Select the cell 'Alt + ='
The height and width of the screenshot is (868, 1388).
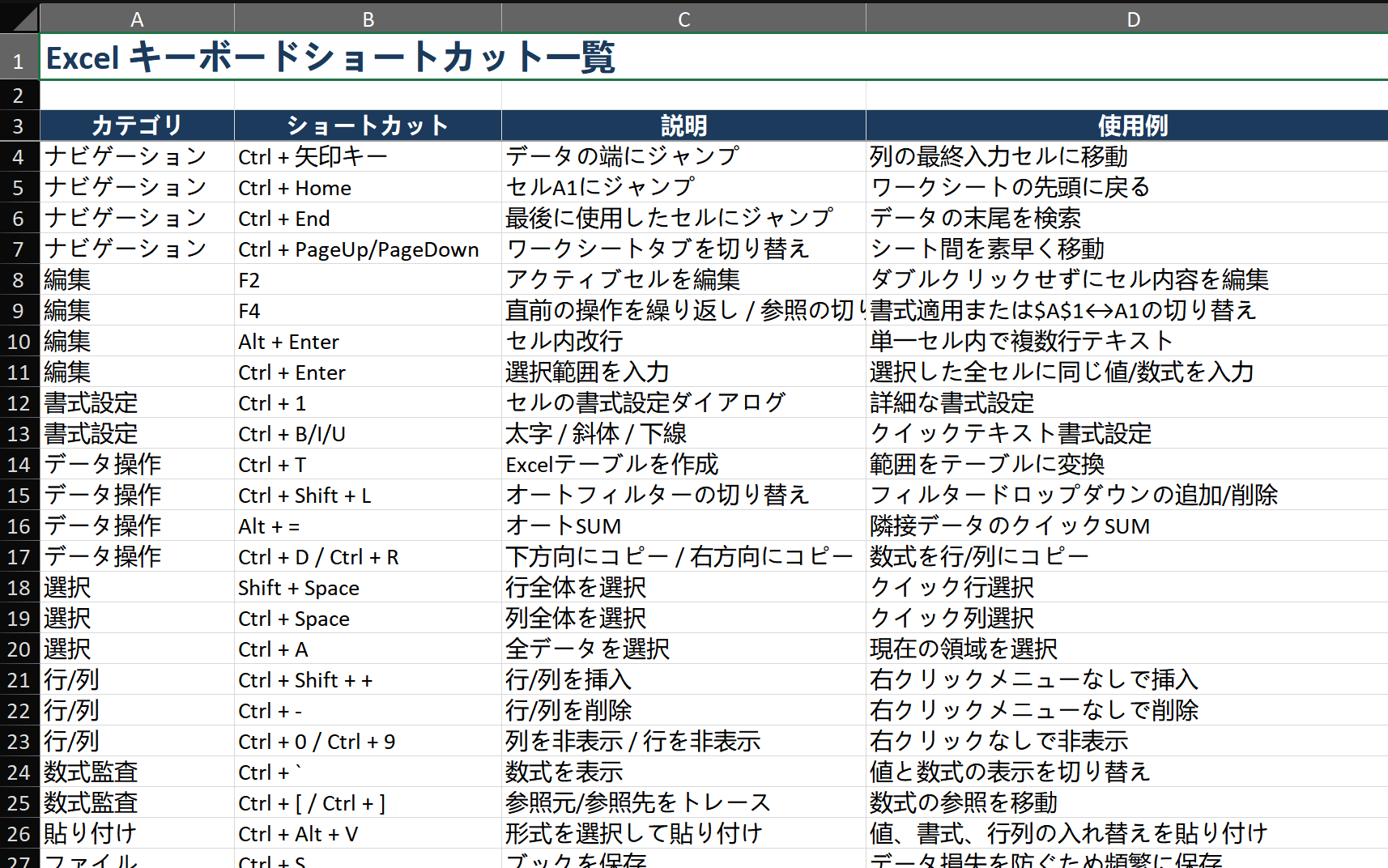pyautogui.click(x=368, y=526)
